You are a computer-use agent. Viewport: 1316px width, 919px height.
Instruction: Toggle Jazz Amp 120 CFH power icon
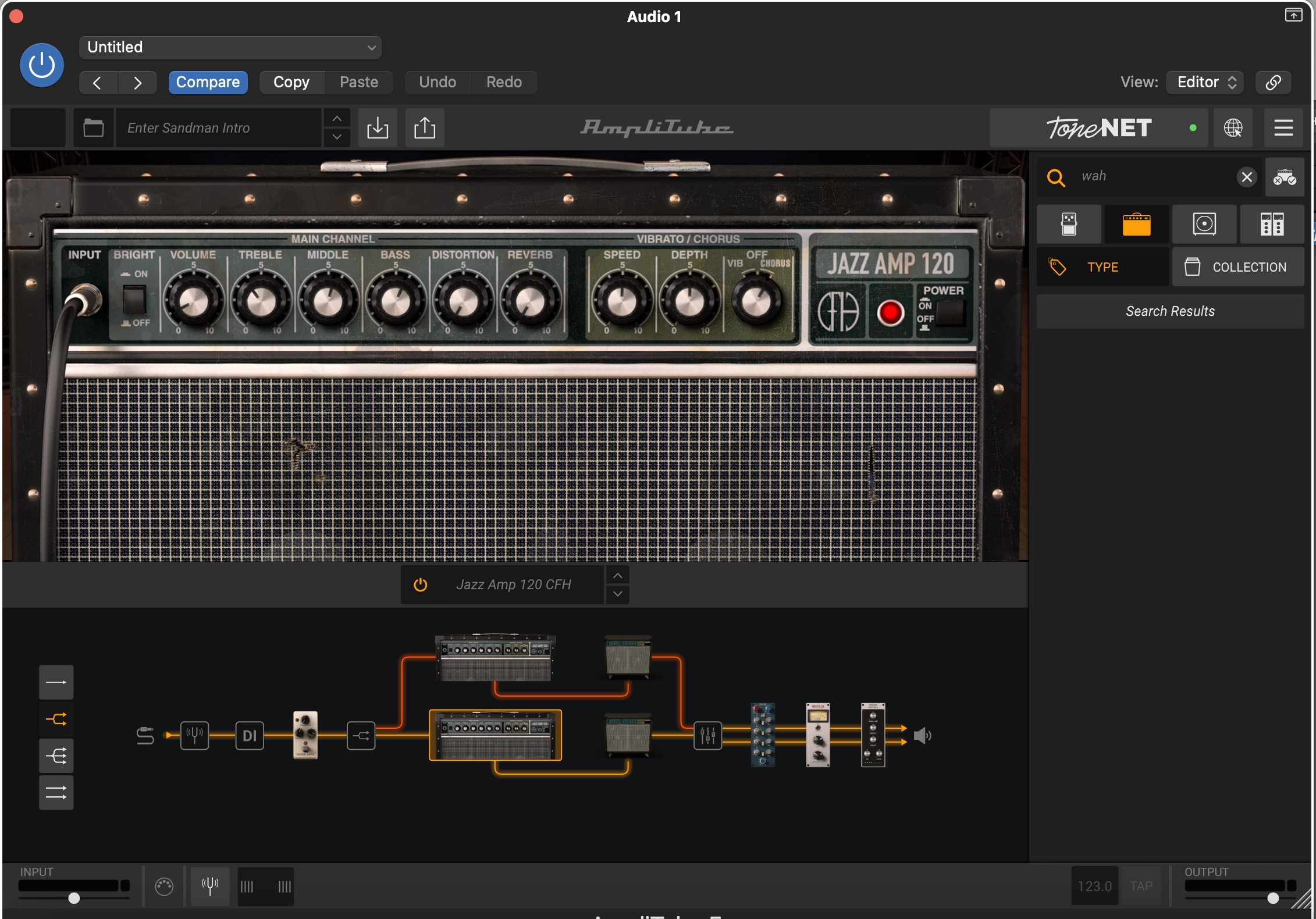click(421, 585)
